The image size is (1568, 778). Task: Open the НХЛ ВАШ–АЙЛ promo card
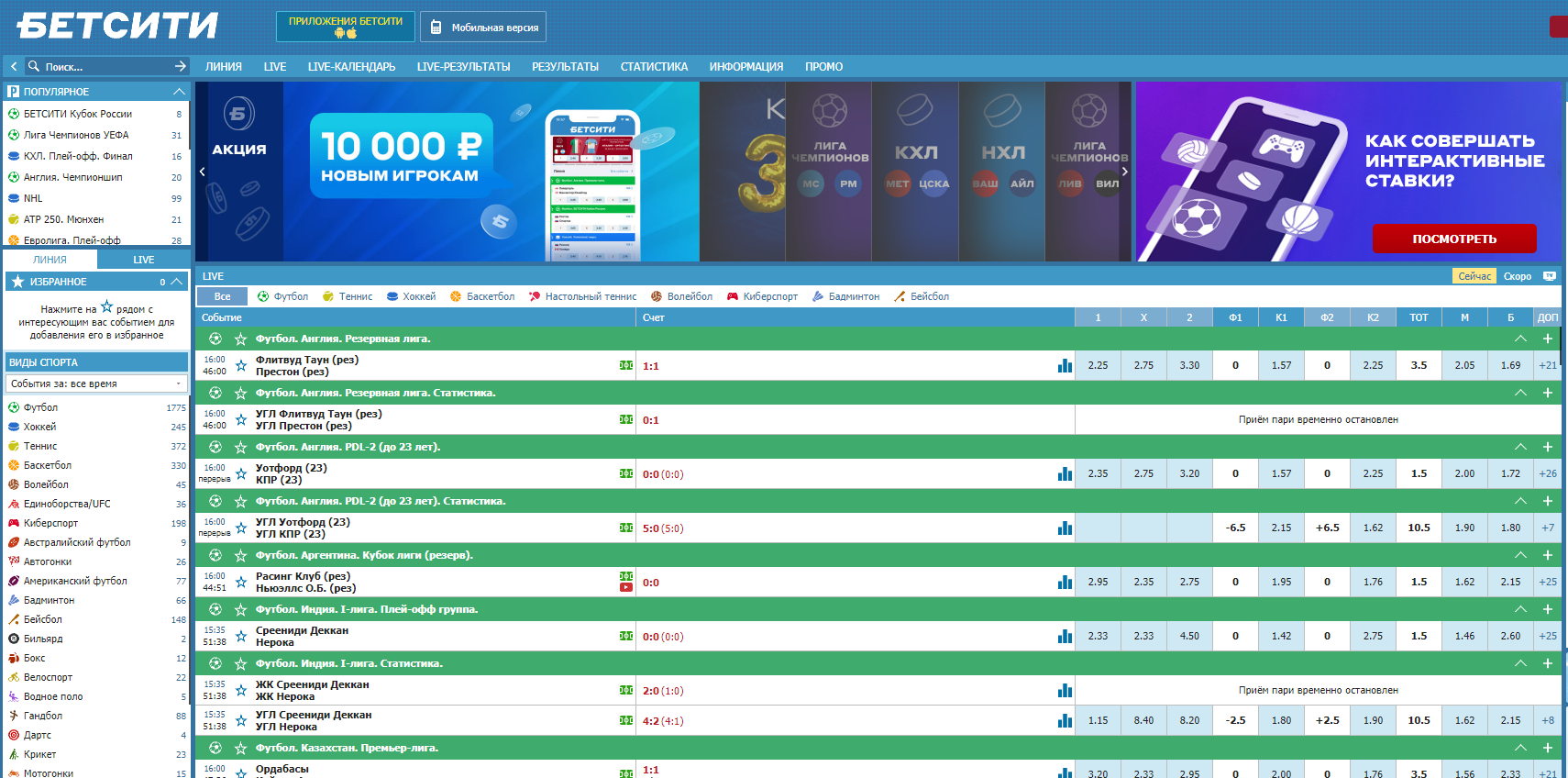(1002, 172)
